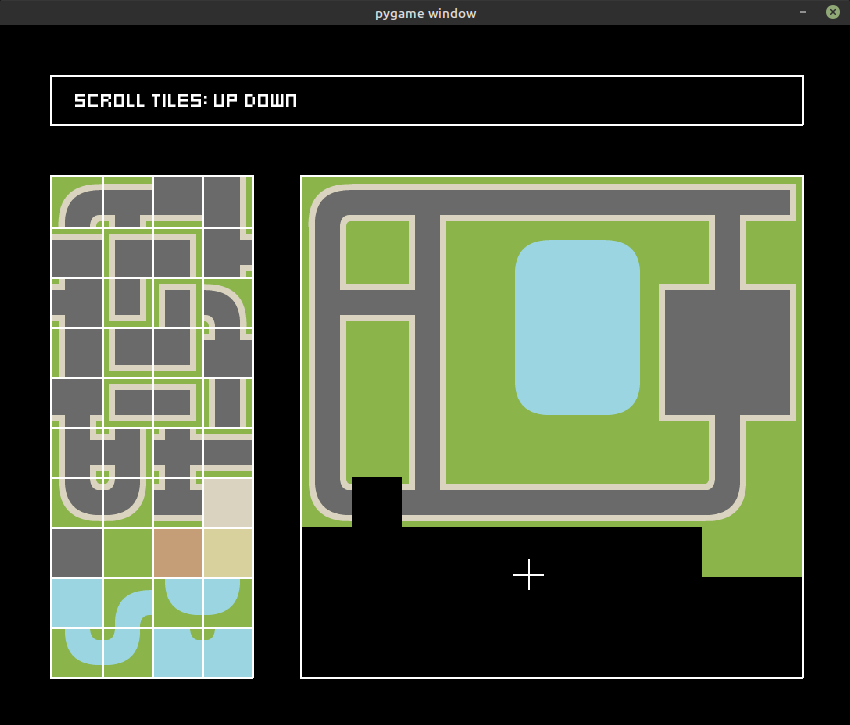Select the left end of the flat enclosed lot tile
This screenshot has width=850, height=725.
pyautogui.click(x=127, y=402)
